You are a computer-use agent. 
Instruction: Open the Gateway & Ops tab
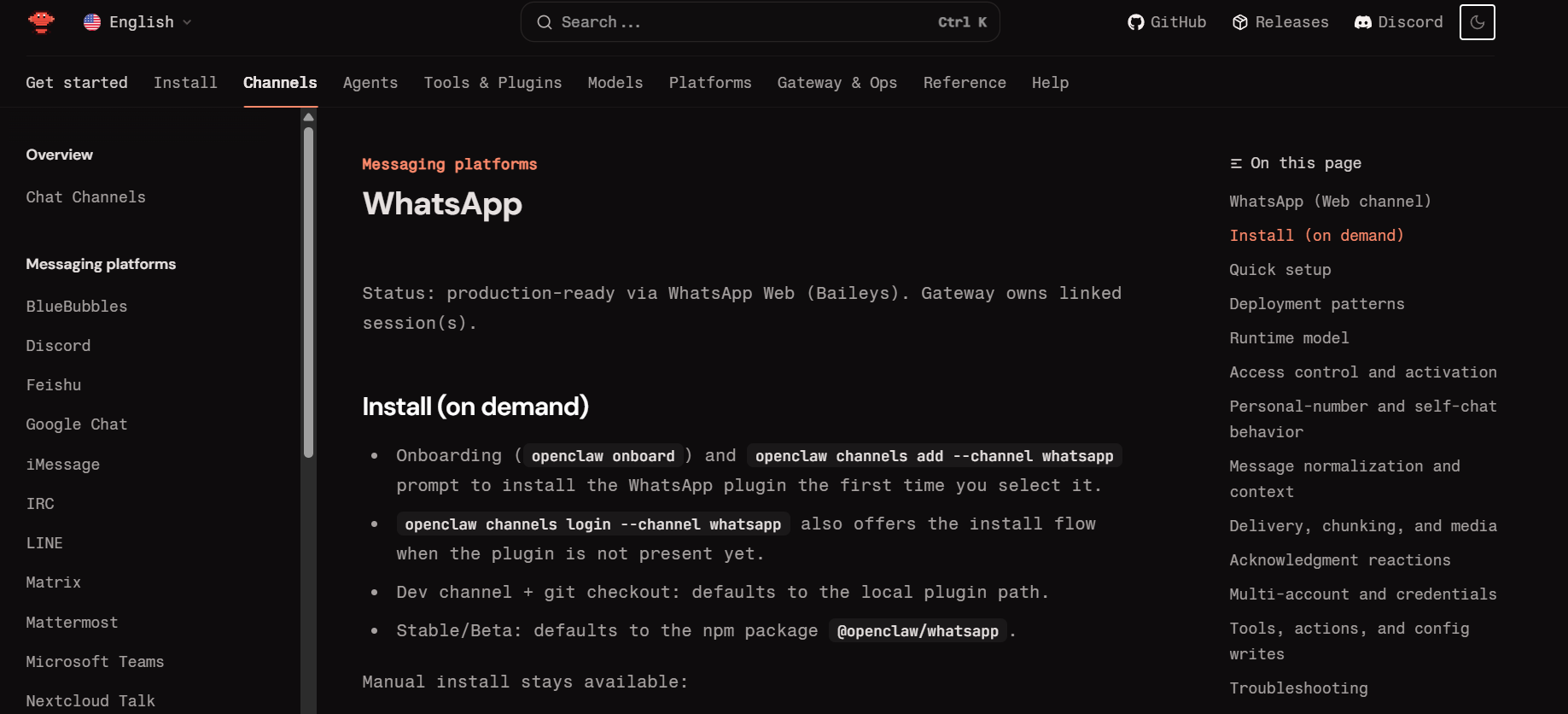pos(837,83)
